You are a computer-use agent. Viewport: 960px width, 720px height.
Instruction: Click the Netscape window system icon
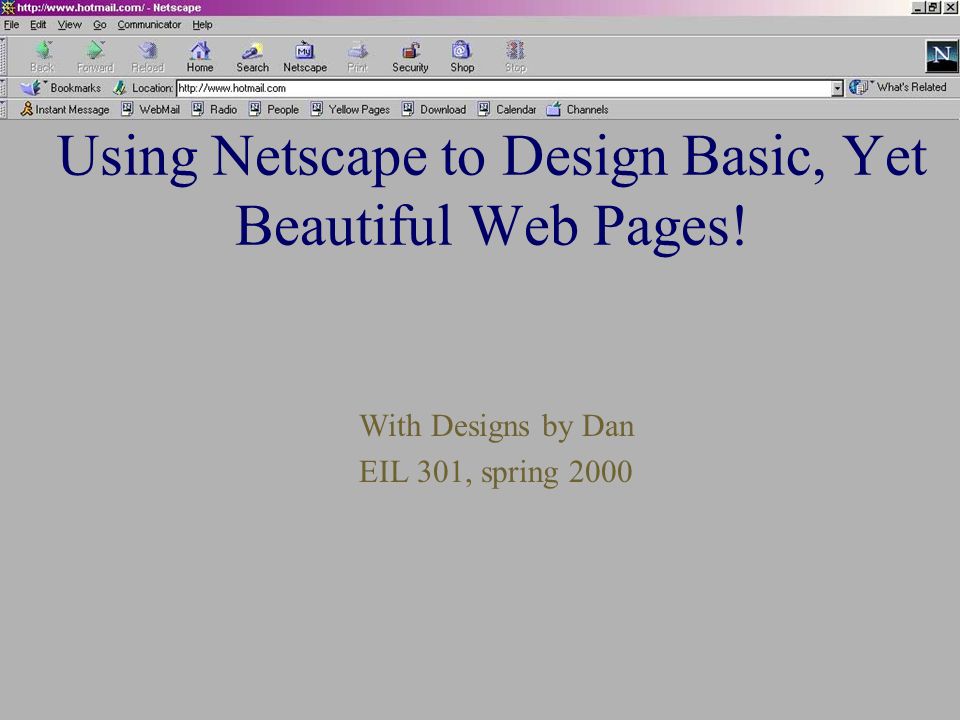8,8
